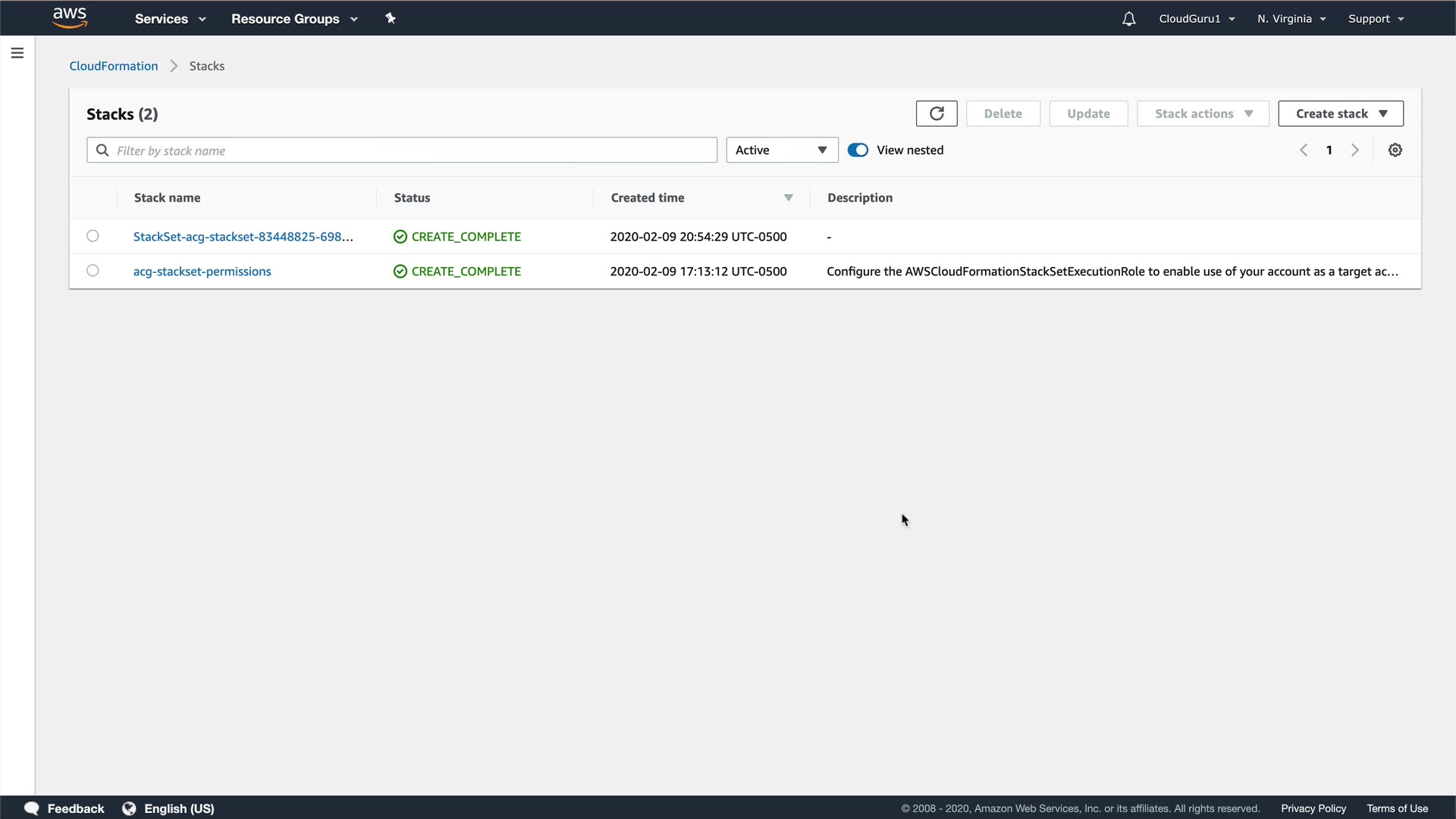Select the acg-stackset-permissions radio button
The image size is (1456, 819).
(x=93, y=271)
